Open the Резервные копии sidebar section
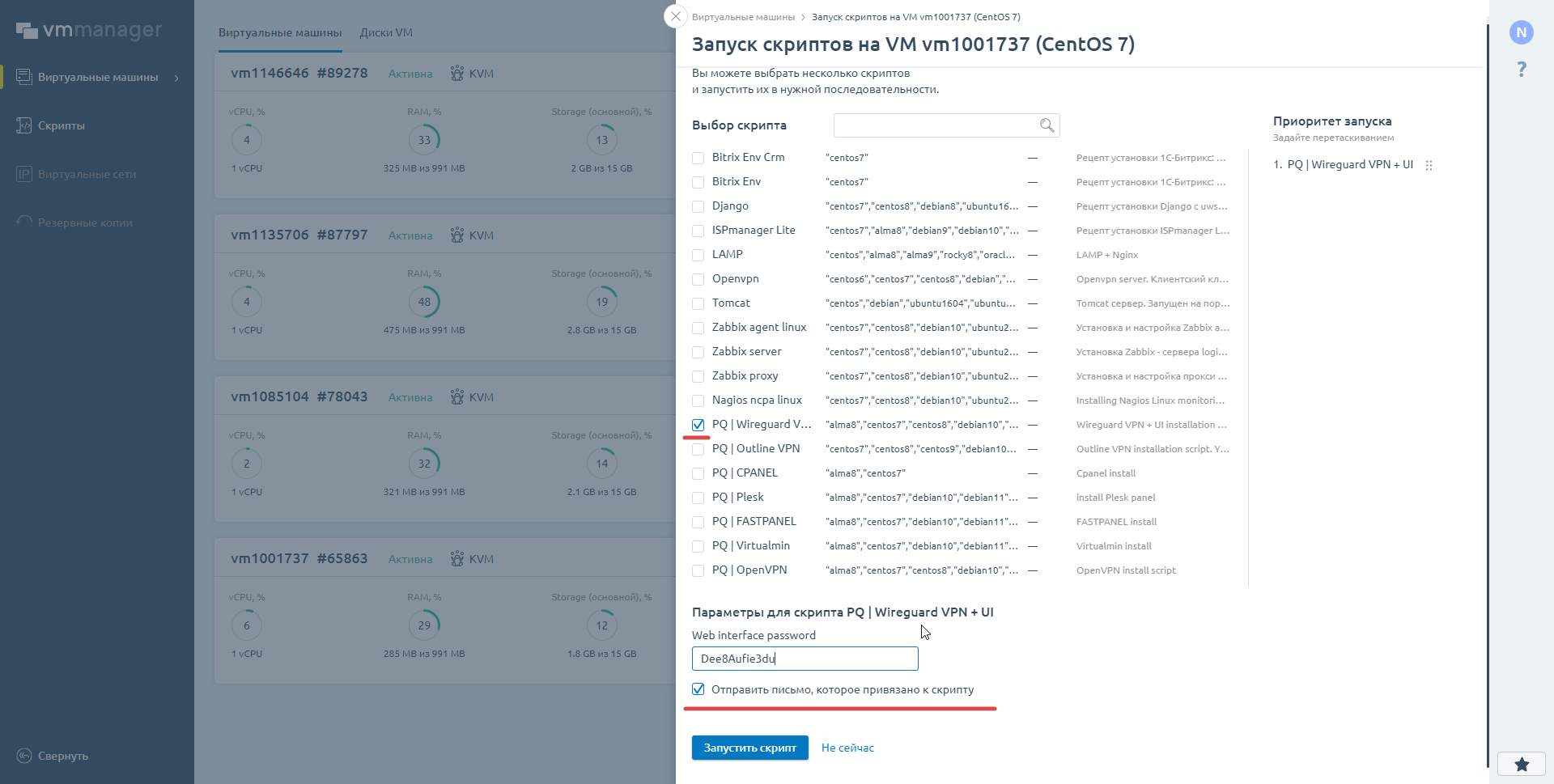 85,222
